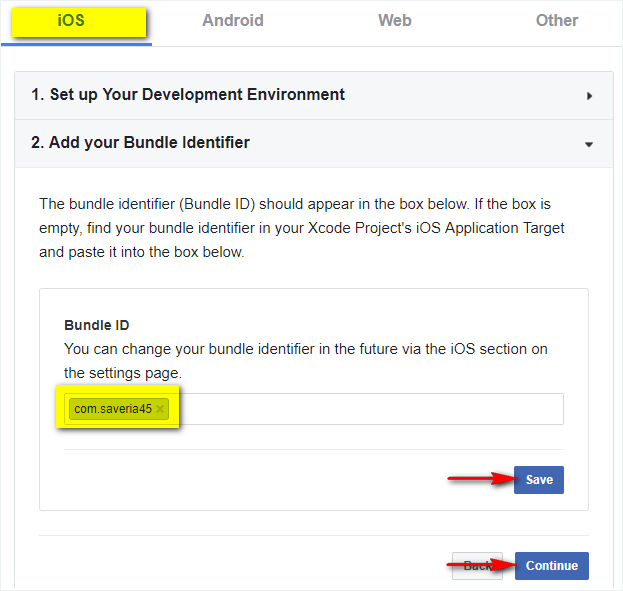Click the section 1 header title text

(x=188, y=95)
